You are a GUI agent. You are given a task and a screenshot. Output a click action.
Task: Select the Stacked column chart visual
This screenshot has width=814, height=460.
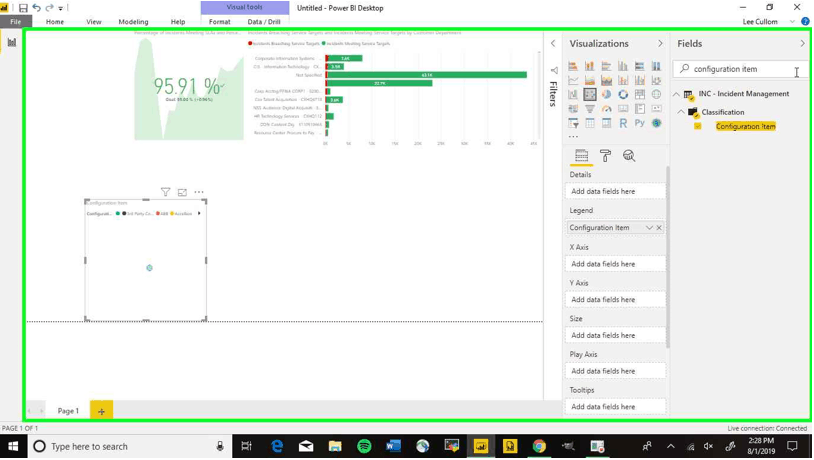coord(590,66)
